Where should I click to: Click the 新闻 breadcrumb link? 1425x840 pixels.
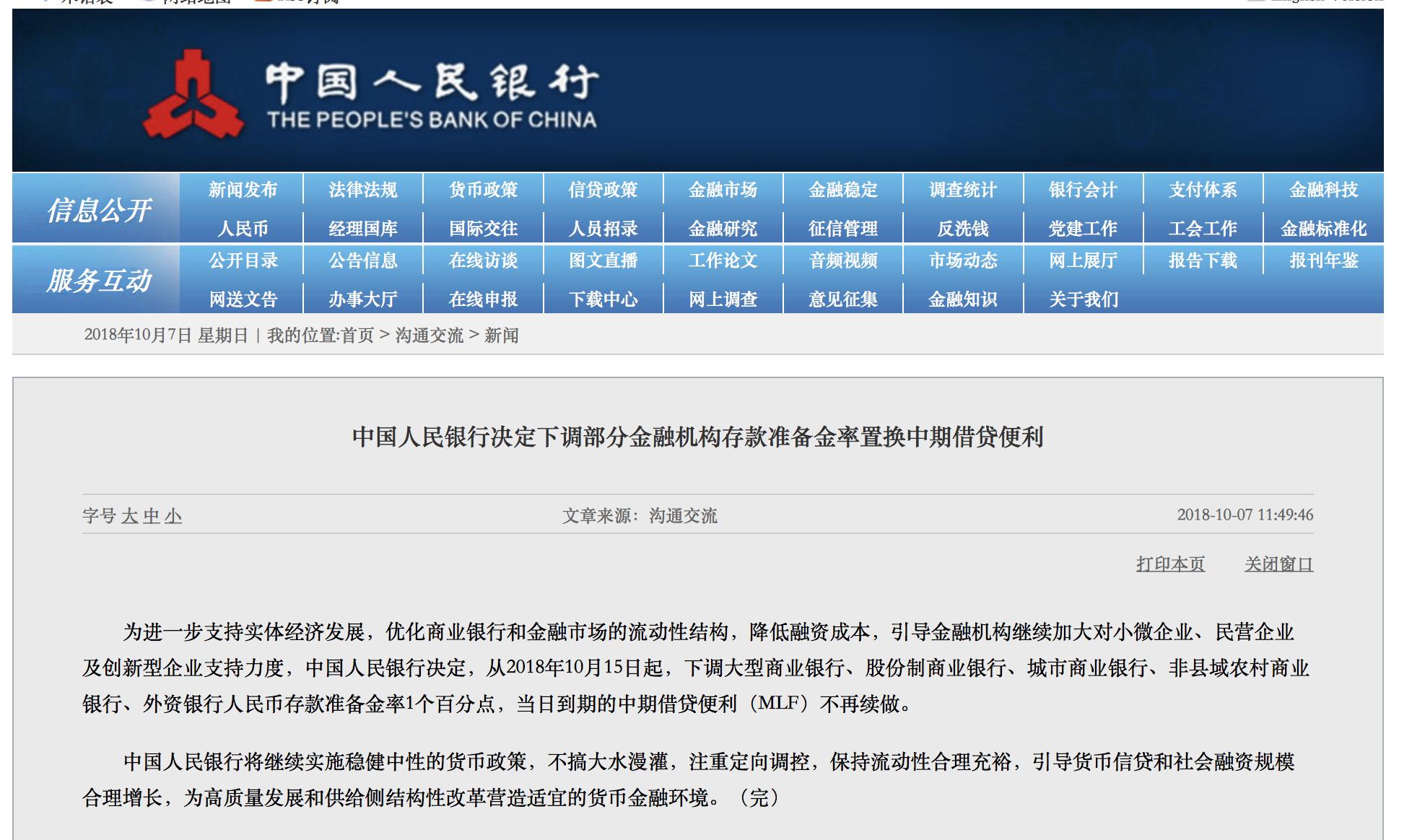point(501,336)
